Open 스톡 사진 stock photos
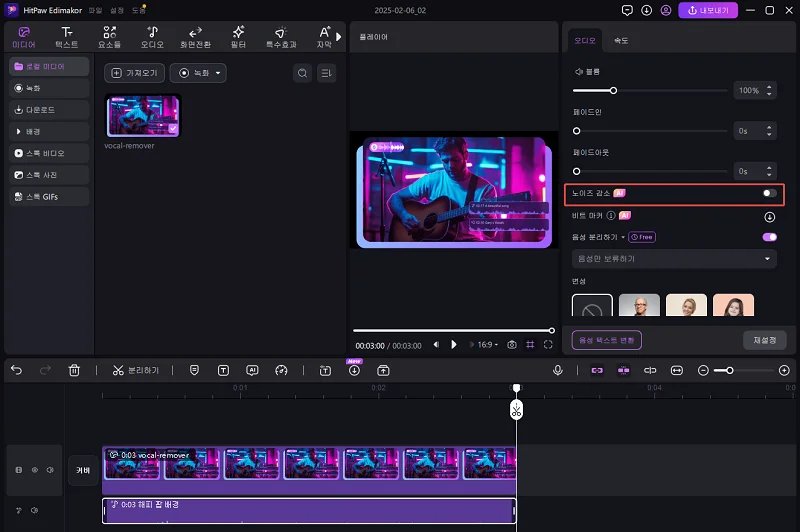 49,175
